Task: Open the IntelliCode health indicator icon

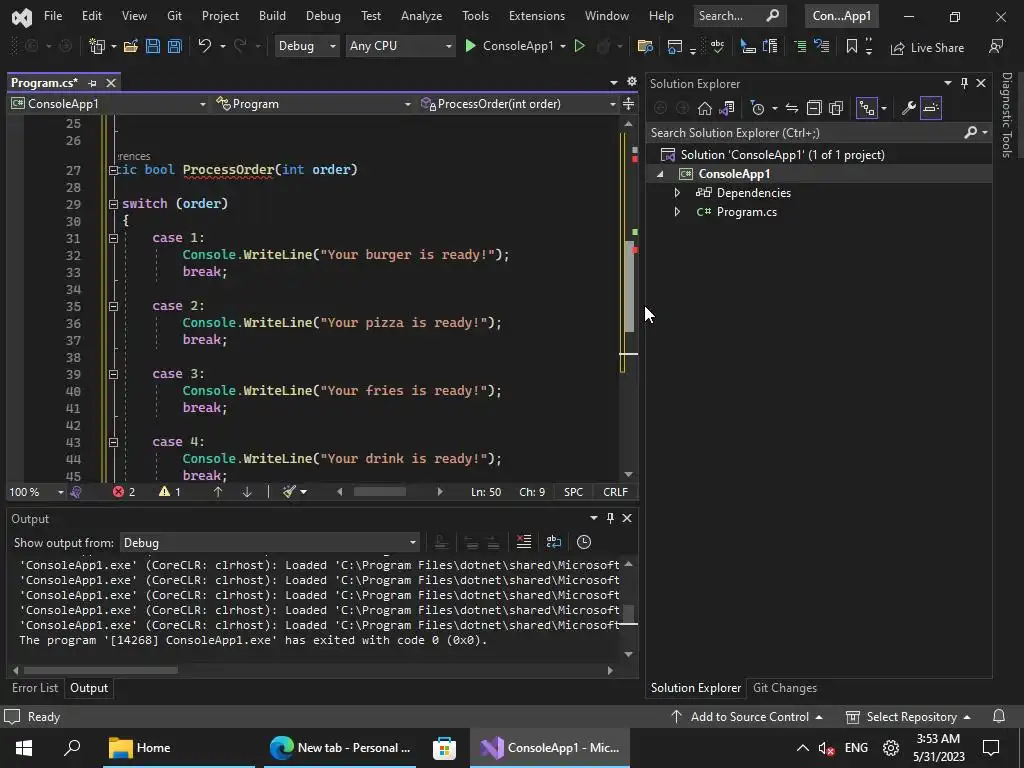Action: tap(76, 492)
